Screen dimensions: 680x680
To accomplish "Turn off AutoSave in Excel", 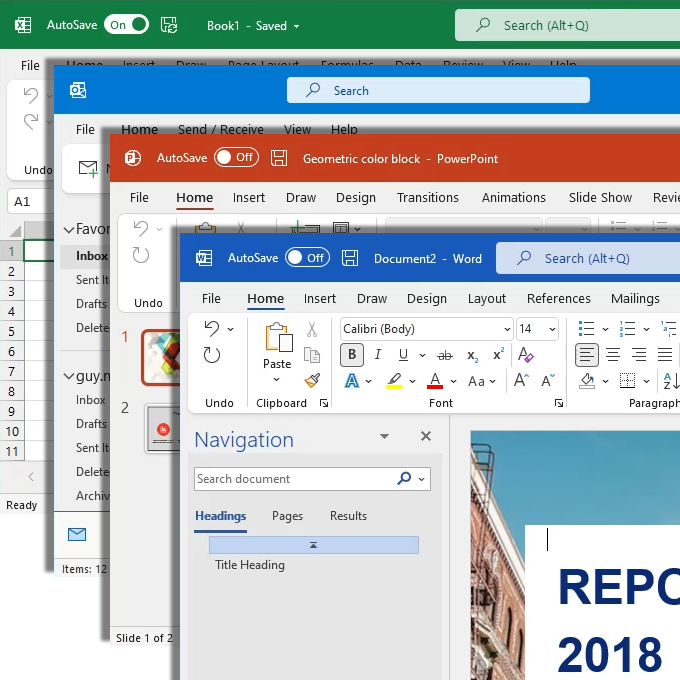I will (126, 25).
